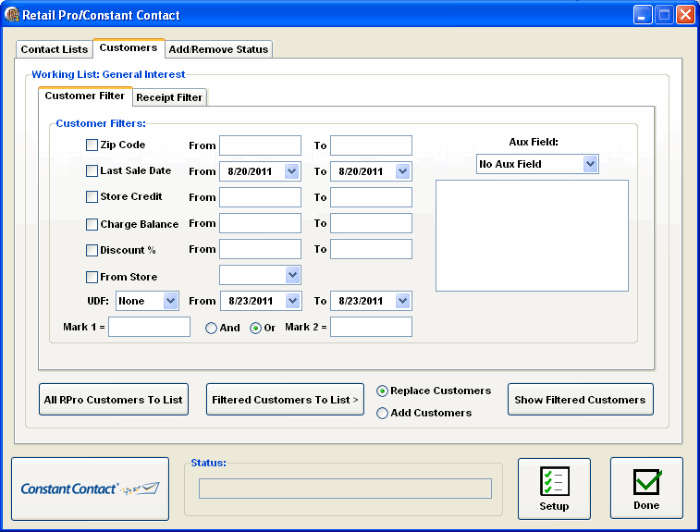
Task: Select the Customer Filter sub-tab
Action: 85,96
